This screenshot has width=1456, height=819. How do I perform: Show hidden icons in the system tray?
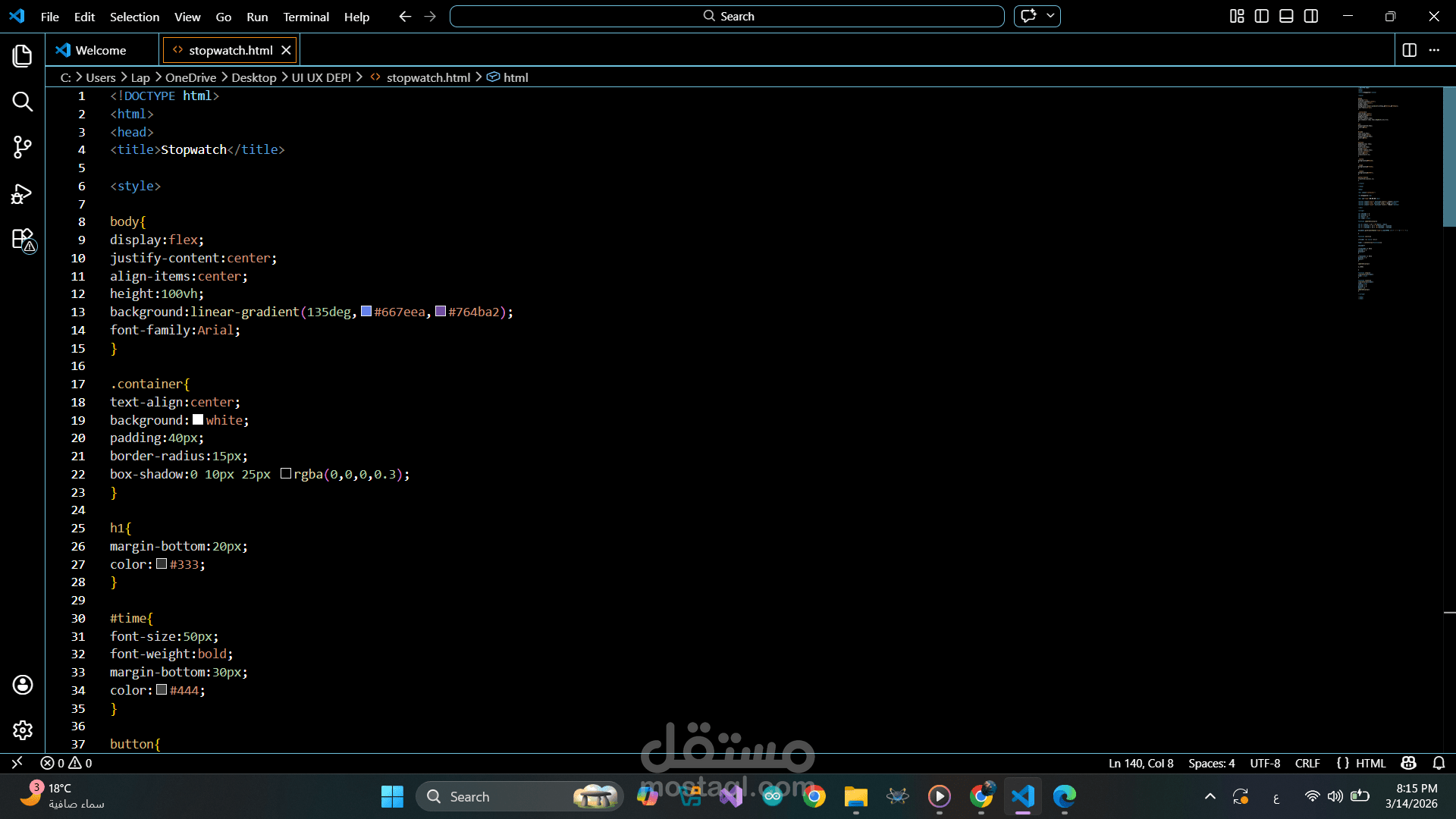pyautogui.click(x=1210, y=796)
